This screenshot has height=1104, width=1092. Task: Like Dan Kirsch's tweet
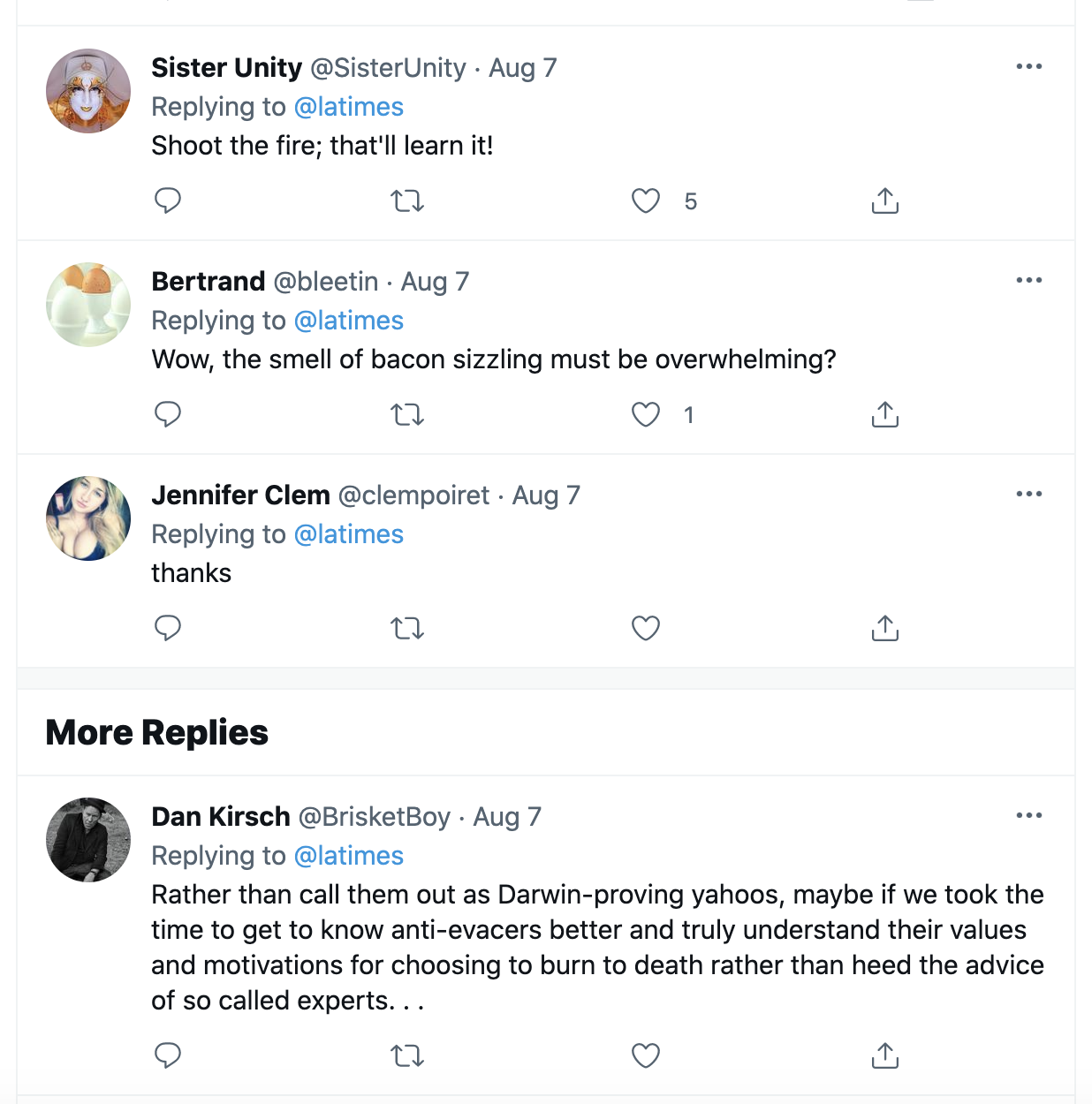click(x=646, y=1055)
